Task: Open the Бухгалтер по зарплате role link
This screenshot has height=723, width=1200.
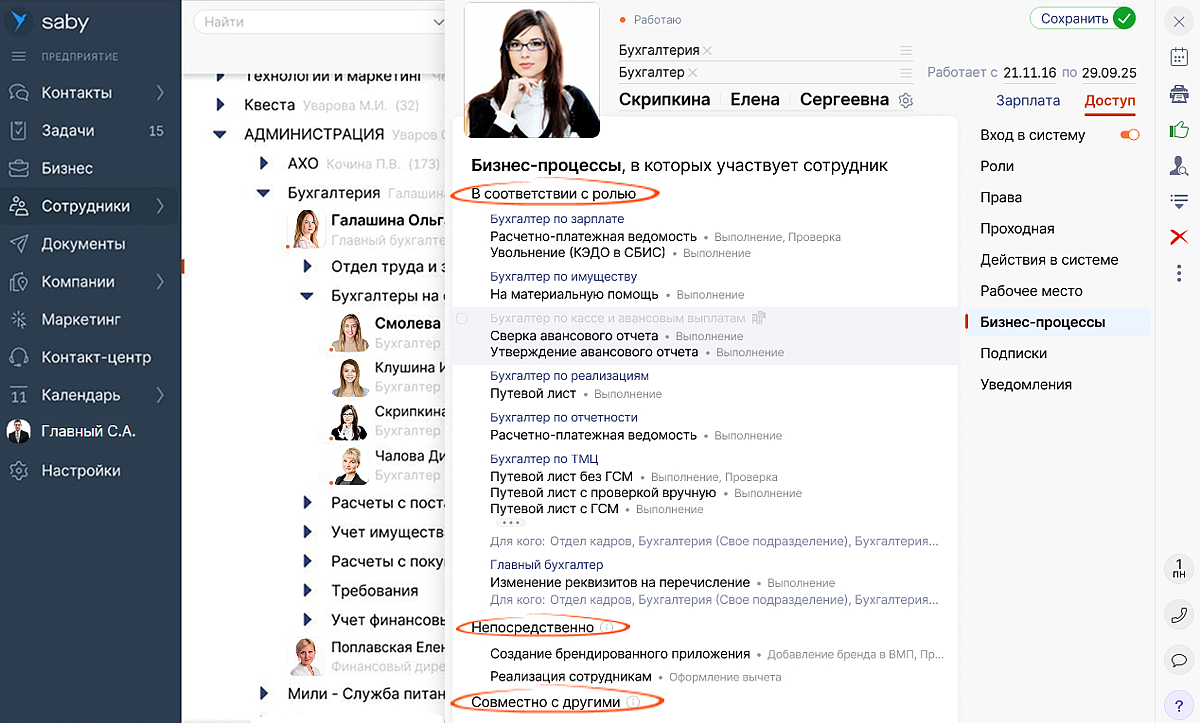Action: [x=557, y=219]
